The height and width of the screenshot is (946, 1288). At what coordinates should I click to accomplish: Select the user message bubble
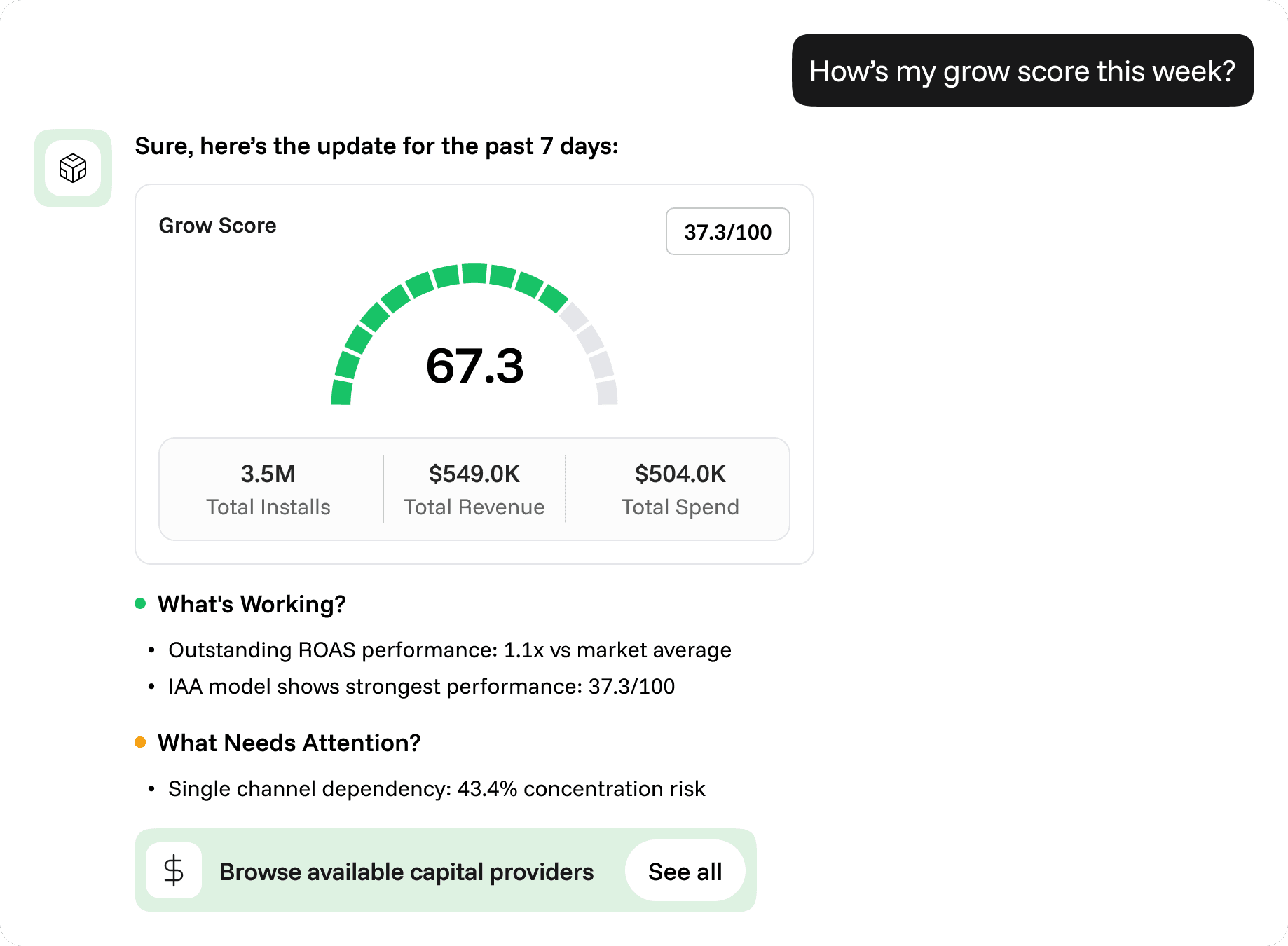point(1022,70)
